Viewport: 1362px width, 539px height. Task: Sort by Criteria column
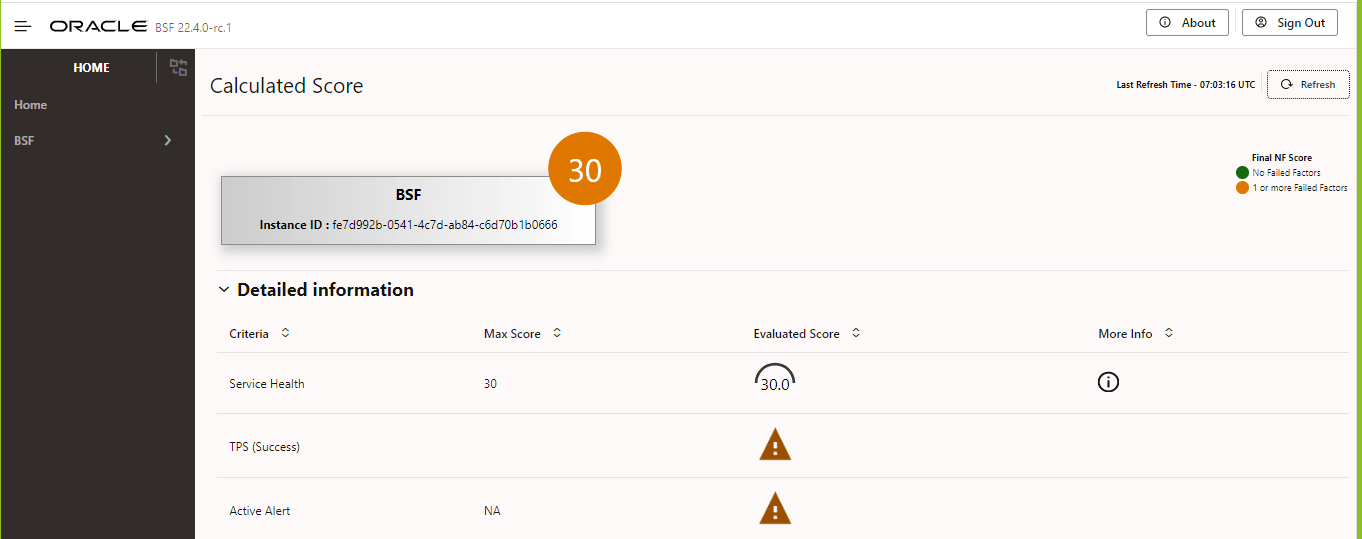point(285,333)
